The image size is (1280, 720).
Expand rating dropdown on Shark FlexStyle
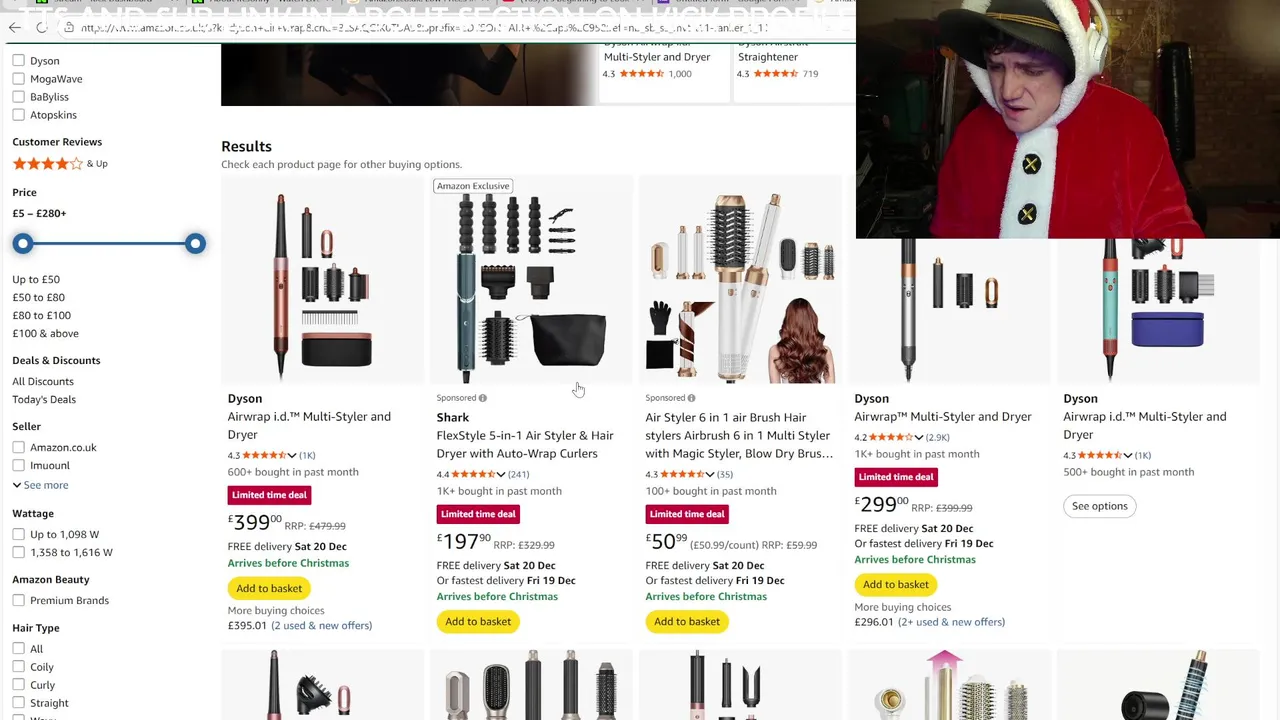pos(501,475)
